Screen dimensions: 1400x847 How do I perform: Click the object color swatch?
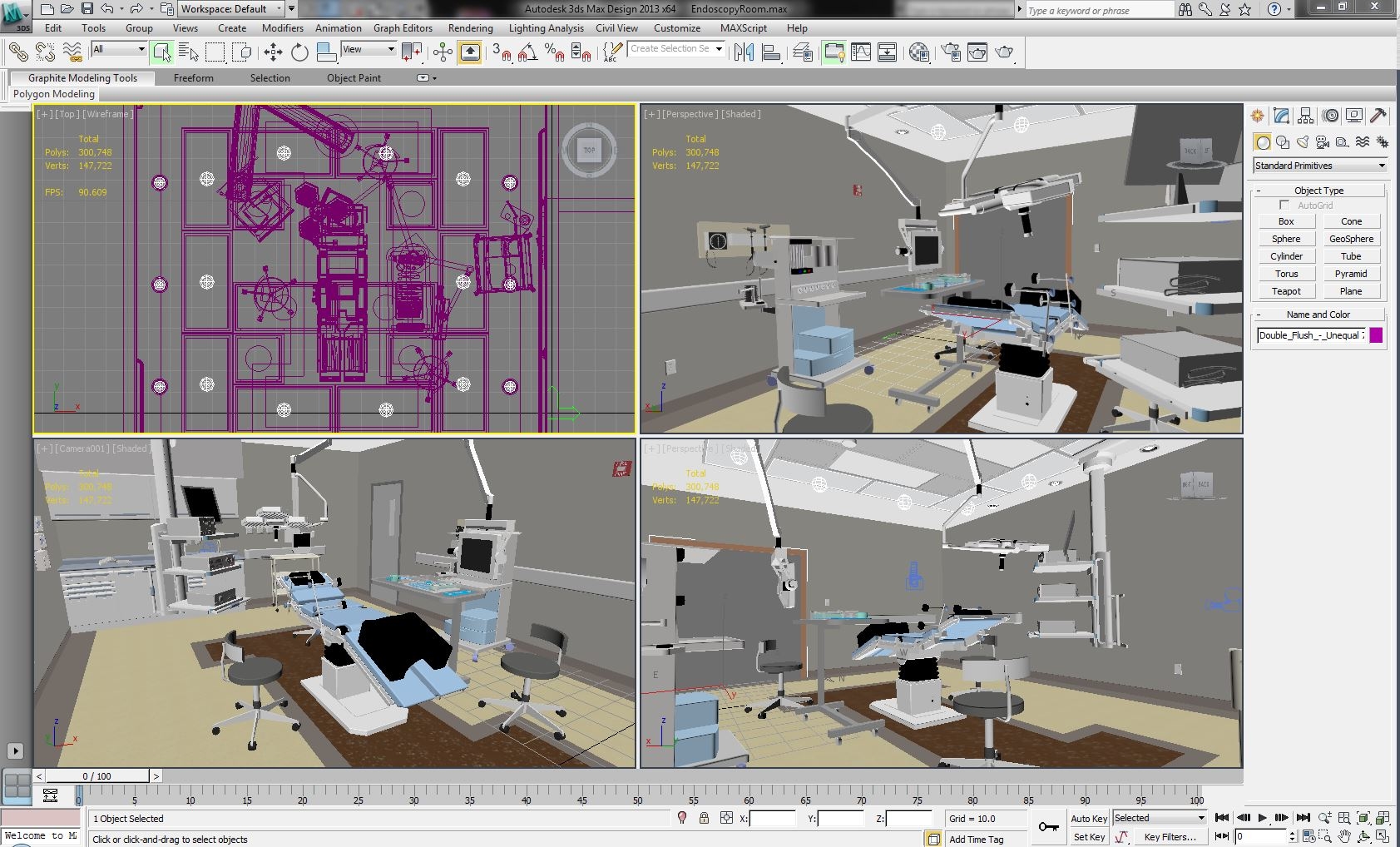coord(1378,334)
